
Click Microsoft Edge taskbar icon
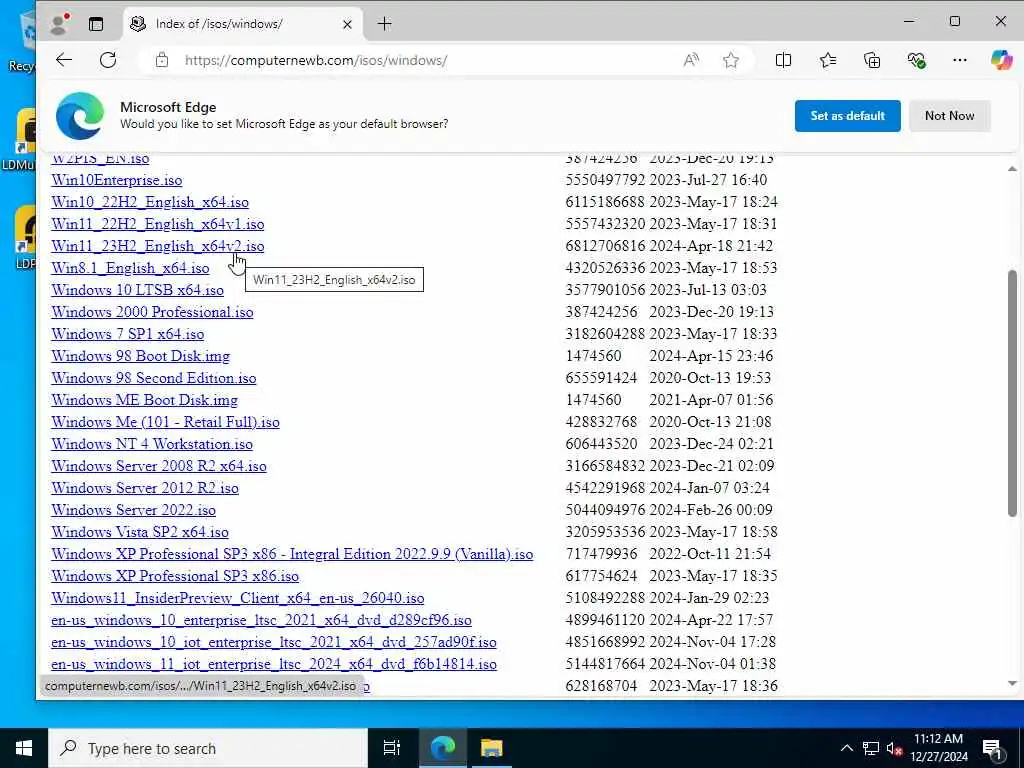[443, 748]
